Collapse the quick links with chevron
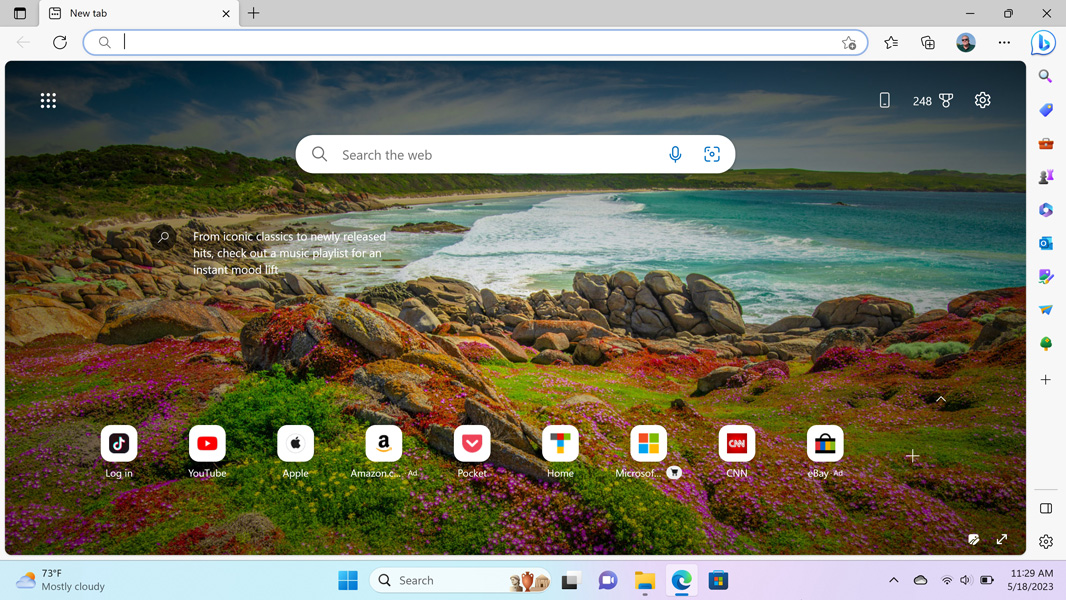The height and width of the screenshot is (600, 1066). click(x=941, y=399)
